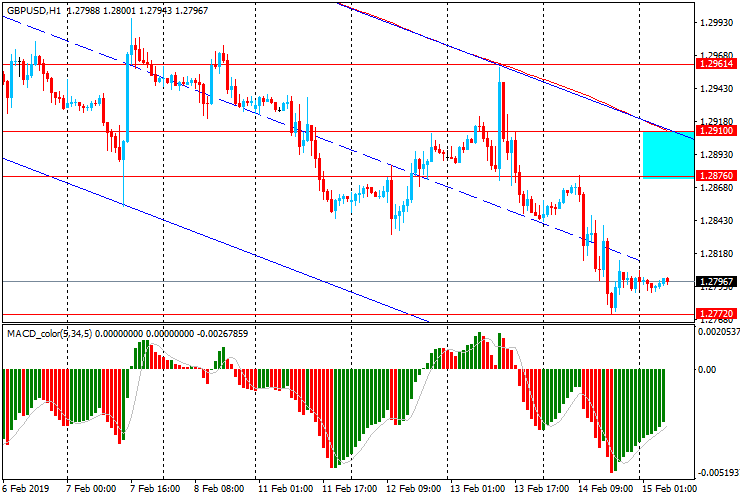Image resolution: width=740 pixels, height=500 pixels.
Task: Select the 14 Feb 09:00 time label
Action: pos(605,489)
